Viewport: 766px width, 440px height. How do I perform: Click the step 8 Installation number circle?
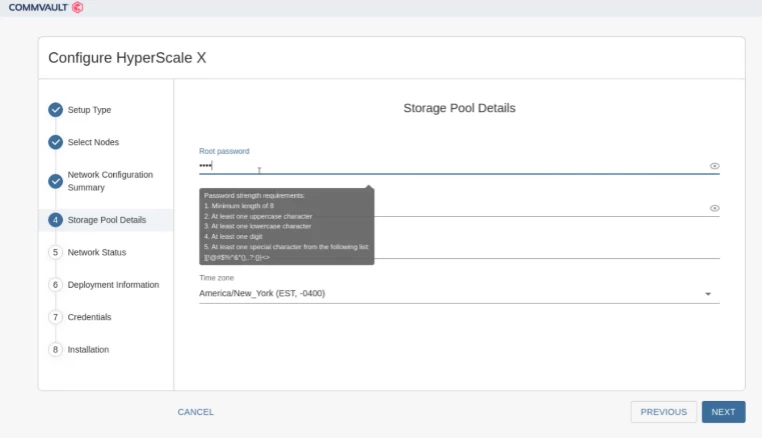pos(56,350)
